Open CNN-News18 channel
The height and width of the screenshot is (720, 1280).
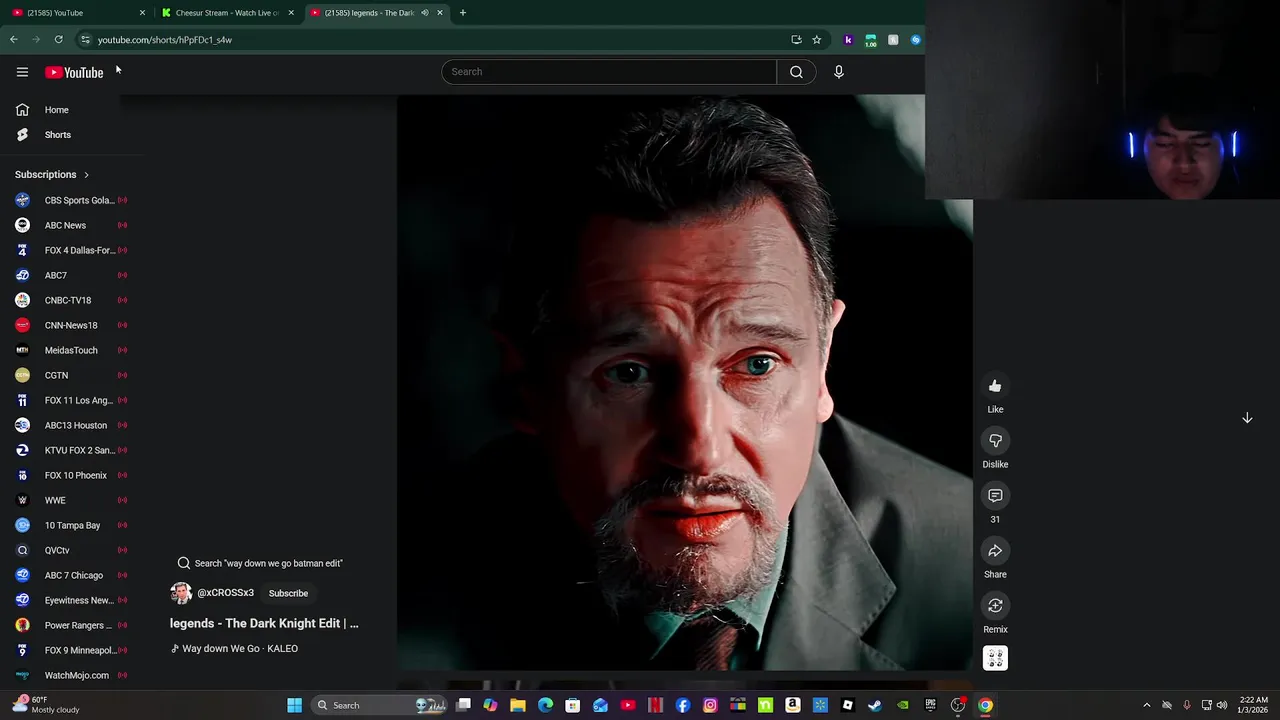[72, 325]
